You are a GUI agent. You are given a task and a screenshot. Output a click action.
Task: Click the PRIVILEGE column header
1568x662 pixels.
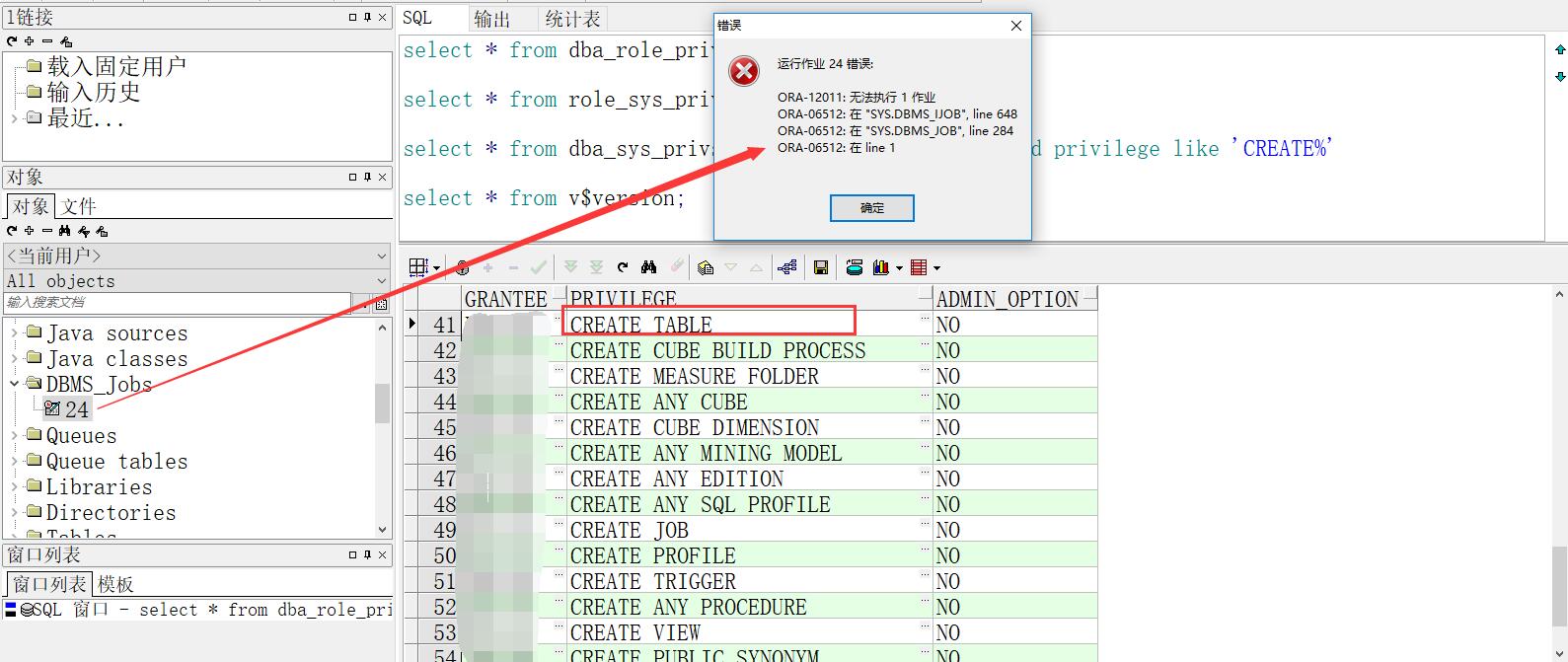click(749, 299)
